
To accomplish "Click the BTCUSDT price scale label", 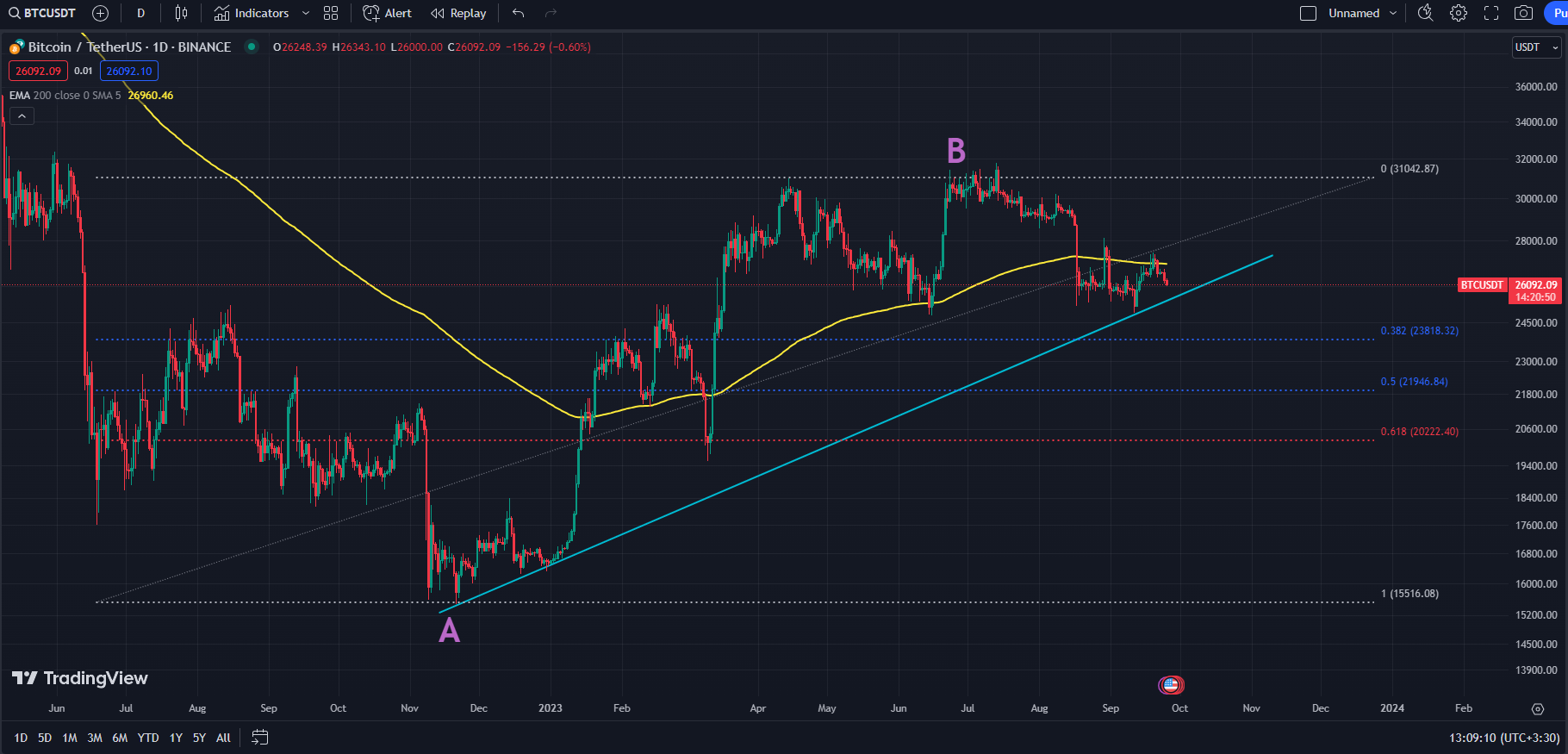I will 1482,285.
